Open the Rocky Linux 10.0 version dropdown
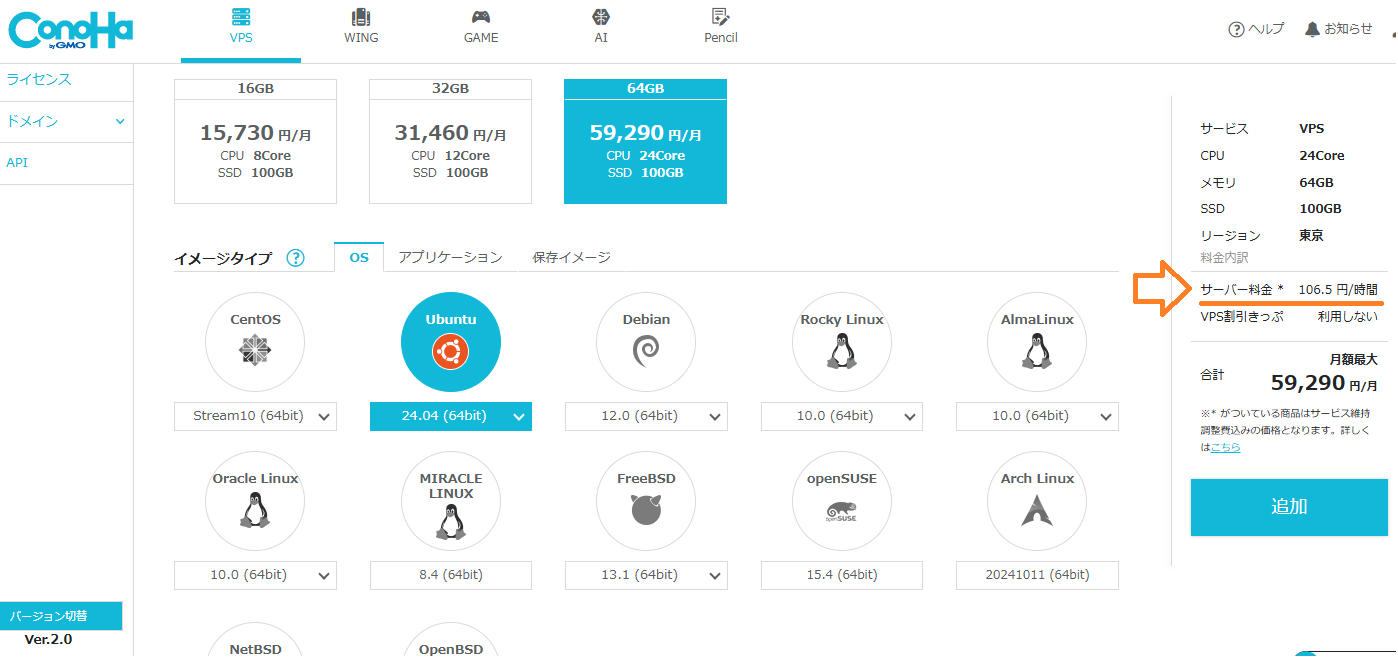The image size is (1398, 660). click(x=841, y=416)
